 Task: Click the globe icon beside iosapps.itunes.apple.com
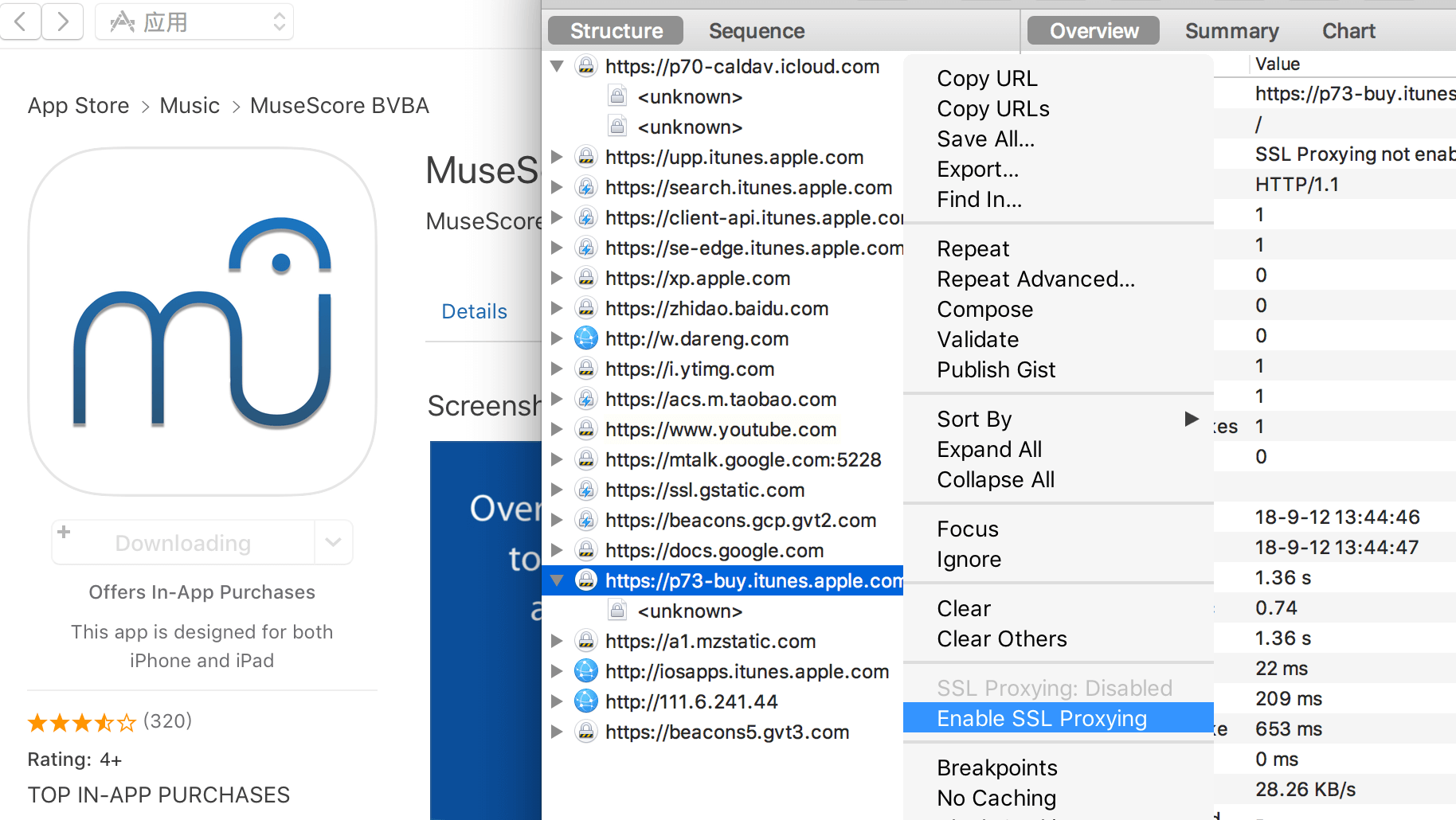[x=586, y=671]
